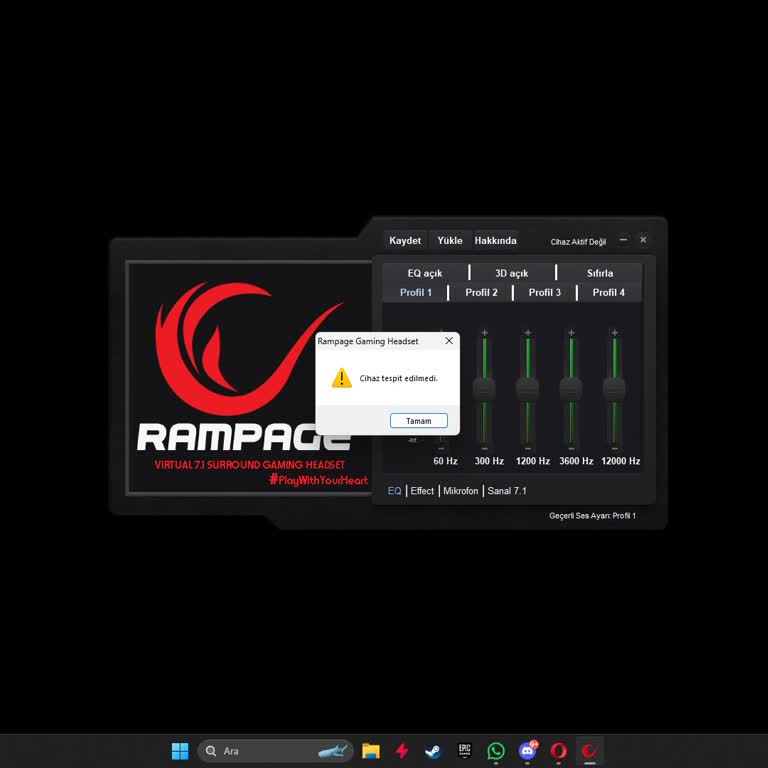
Task: Click the 60 Hz band label
Action: 445,461
